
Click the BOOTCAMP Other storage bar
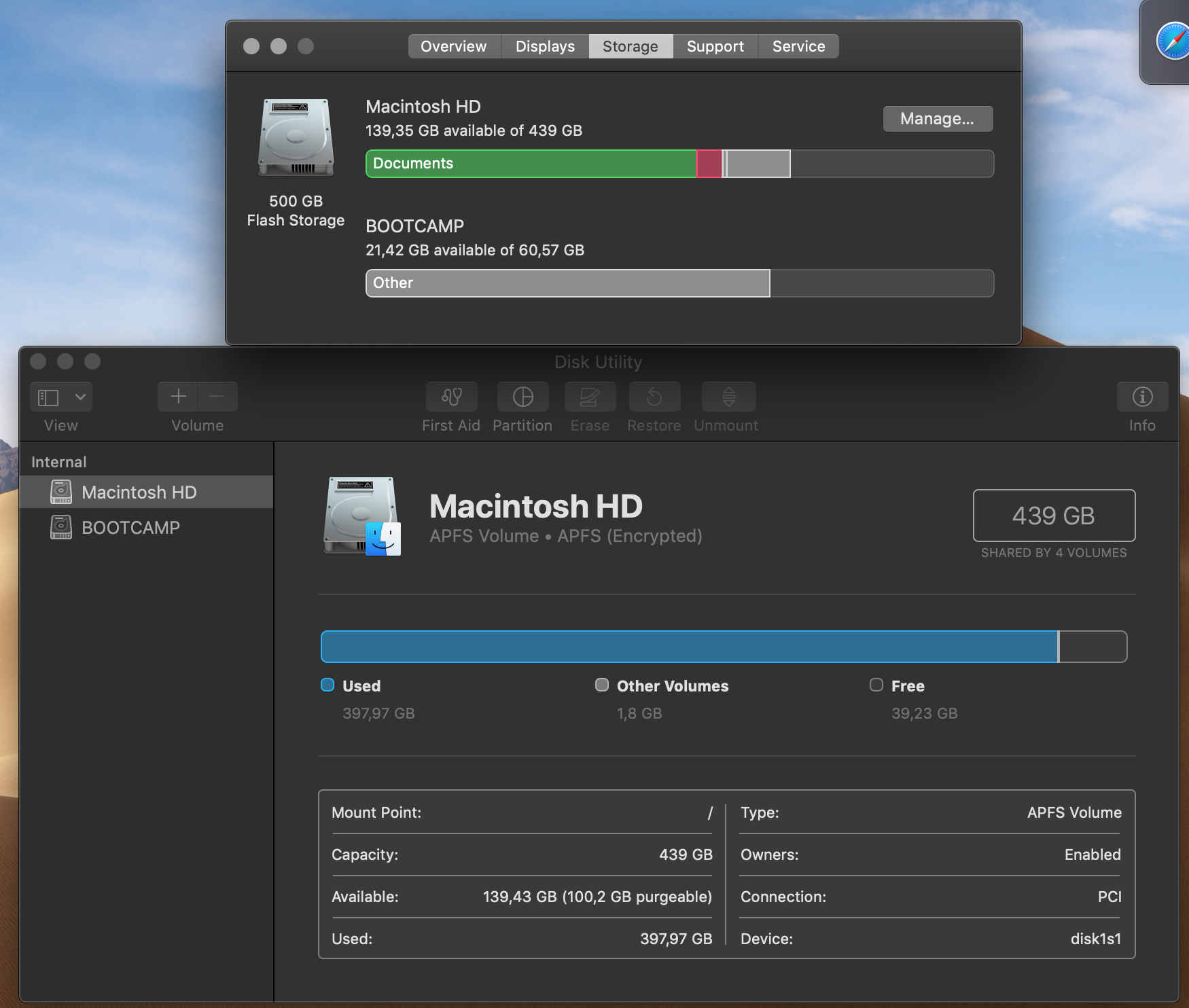click(x=568, y=283)
